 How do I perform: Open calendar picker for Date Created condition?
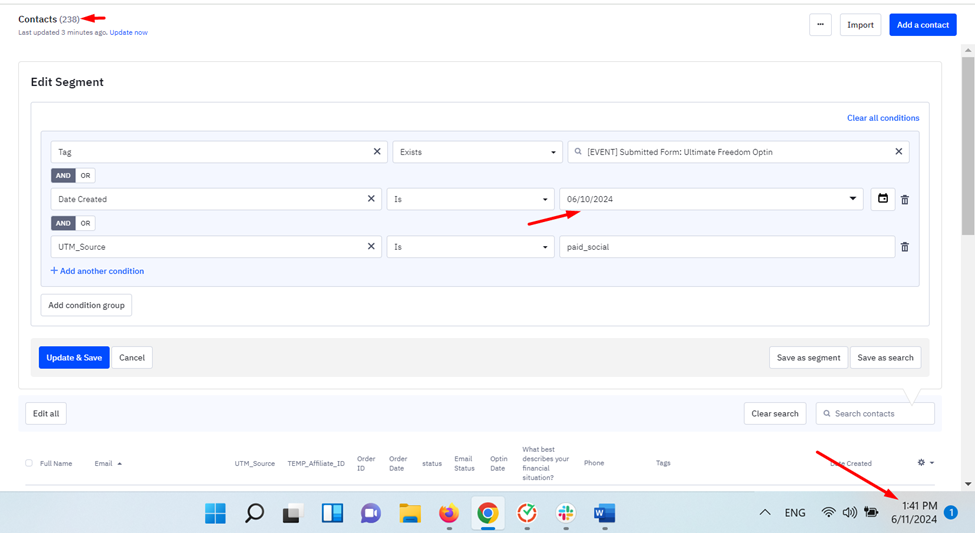(882, 199)
